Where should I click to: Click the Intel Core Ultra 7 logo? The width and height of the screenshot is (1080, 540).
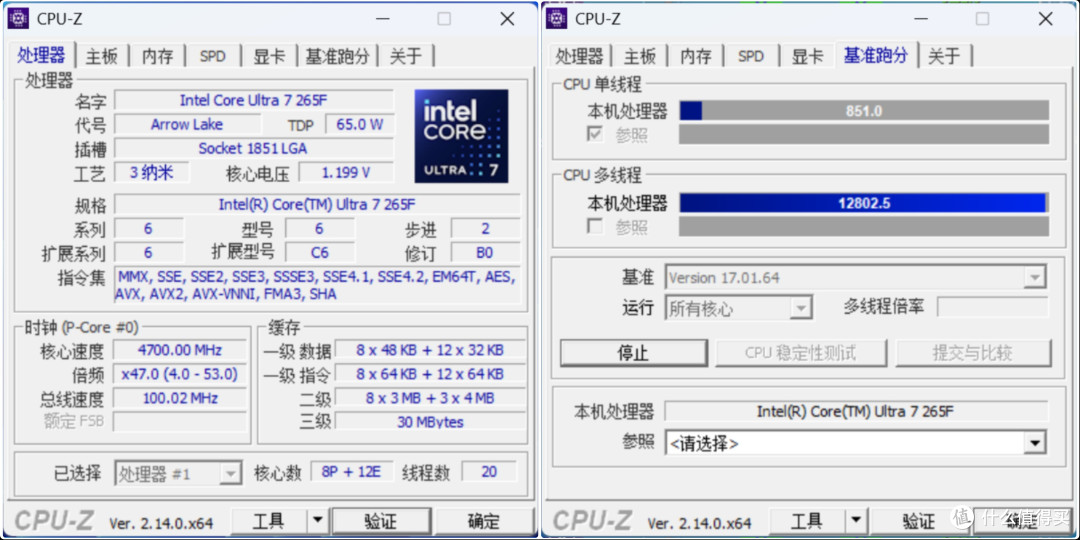click(x=461, y=136)
